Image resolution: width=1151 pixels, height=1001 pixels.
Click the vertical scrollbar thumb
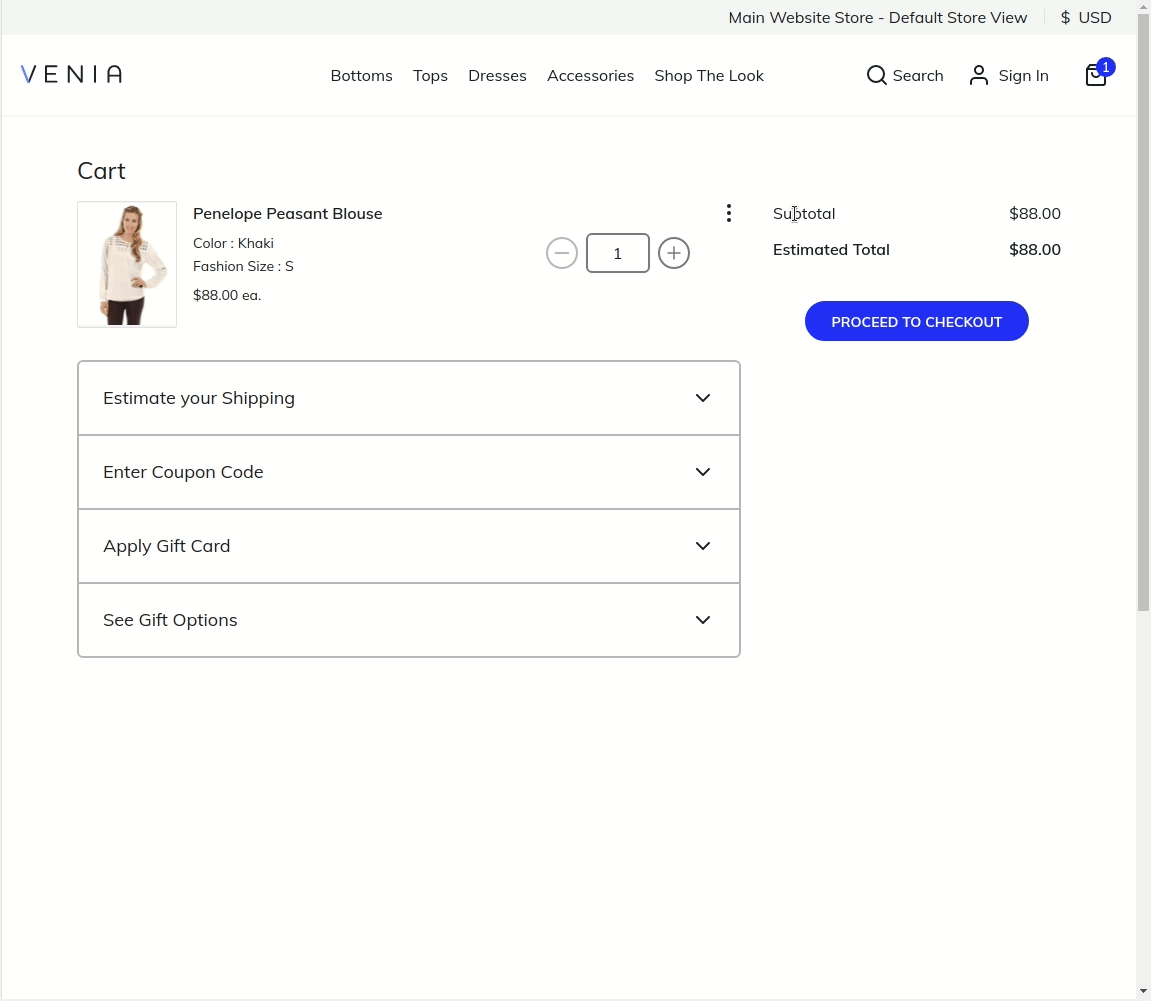coord(1143,312)
